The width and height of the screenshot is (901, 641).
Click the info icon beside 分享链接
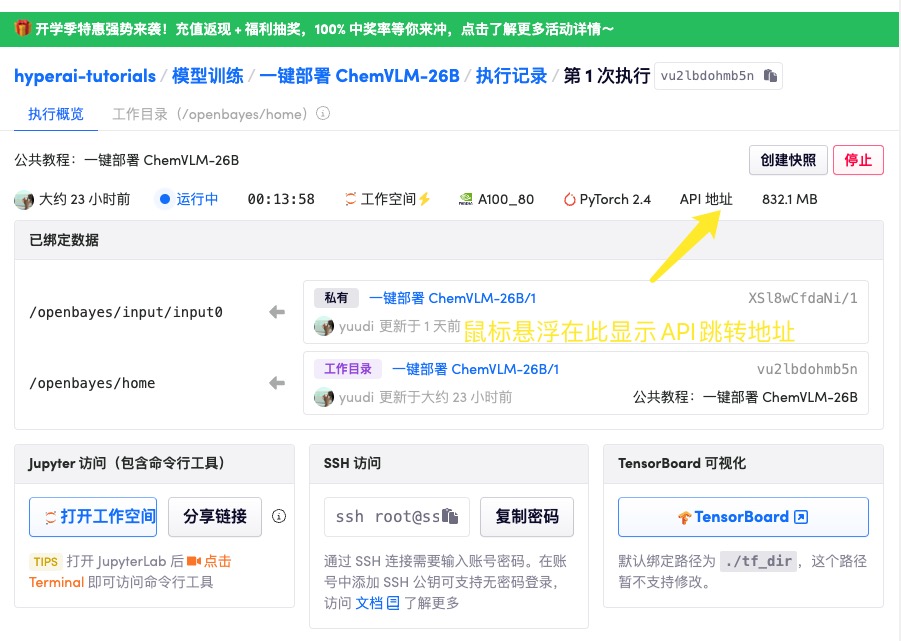pyautogui.click(x=279, y=517)
